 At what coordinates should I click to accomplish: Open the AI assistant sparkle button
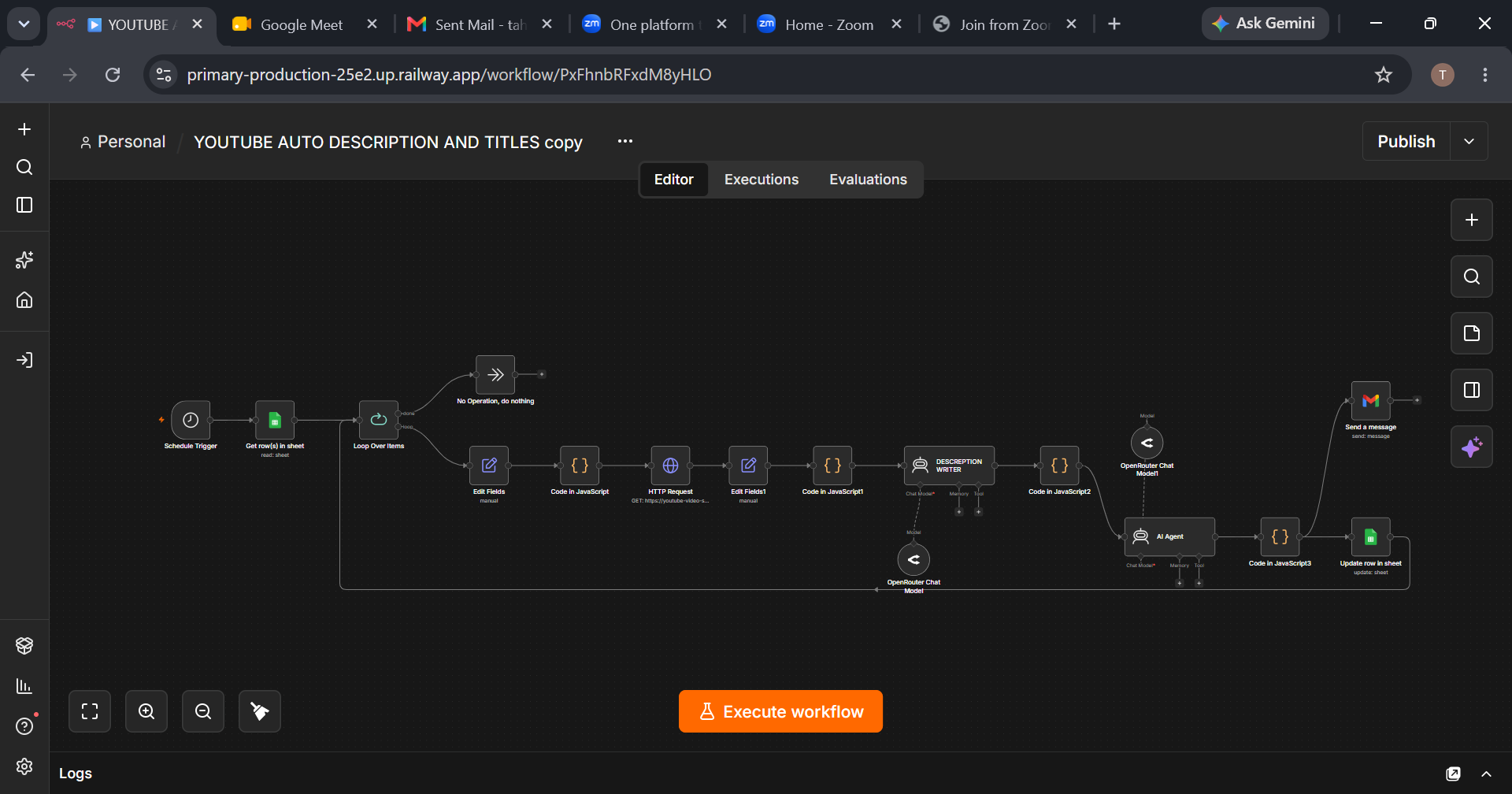click(x=1471, y=447)
